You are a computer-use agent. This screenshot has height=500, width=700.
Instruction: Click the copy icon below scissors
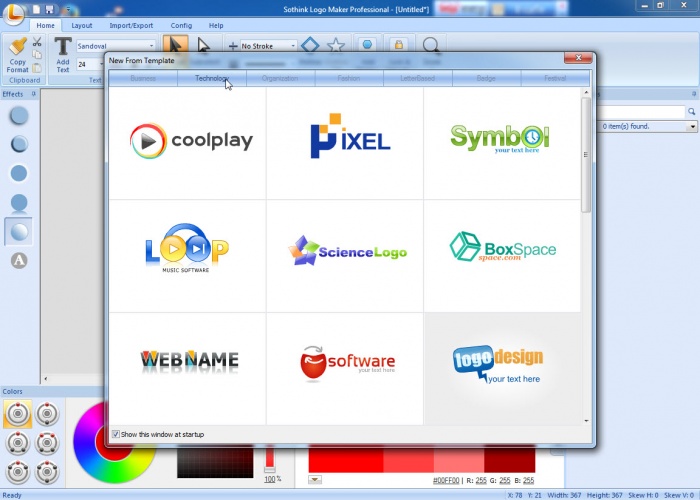[x=38, y=54]
